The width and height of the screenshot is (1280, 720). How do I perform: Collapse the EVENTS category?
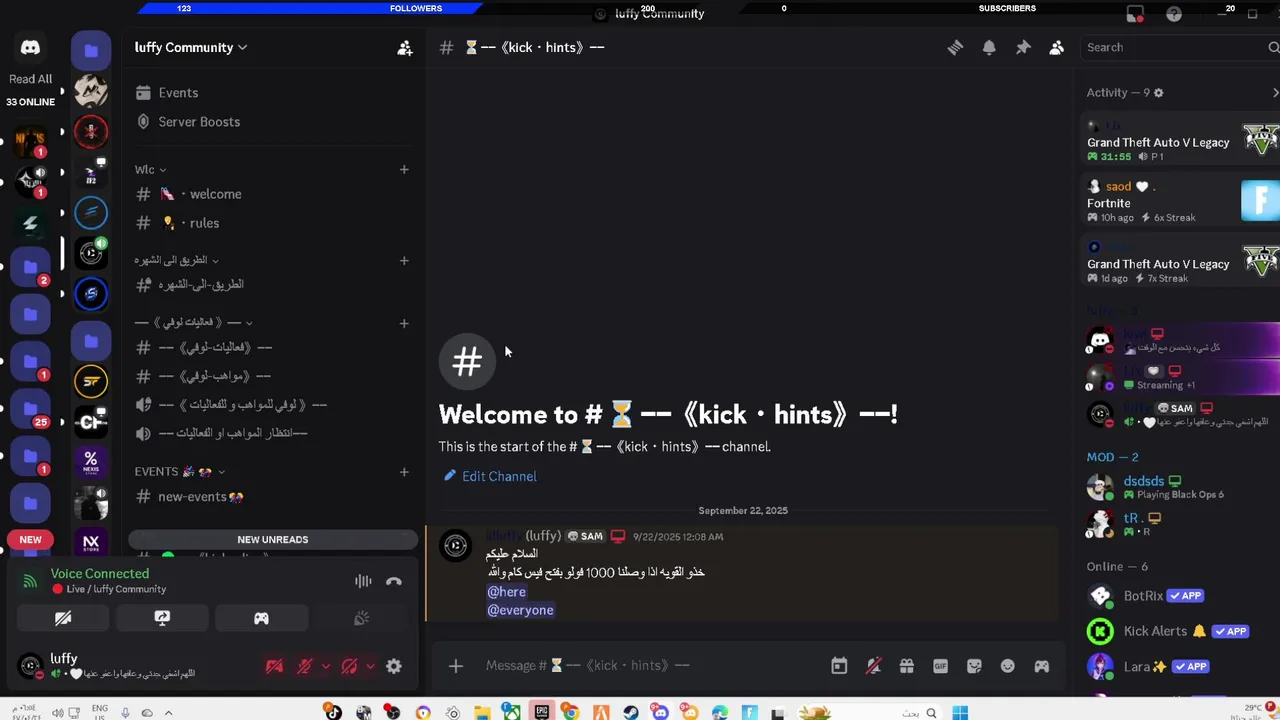[179, 471]
